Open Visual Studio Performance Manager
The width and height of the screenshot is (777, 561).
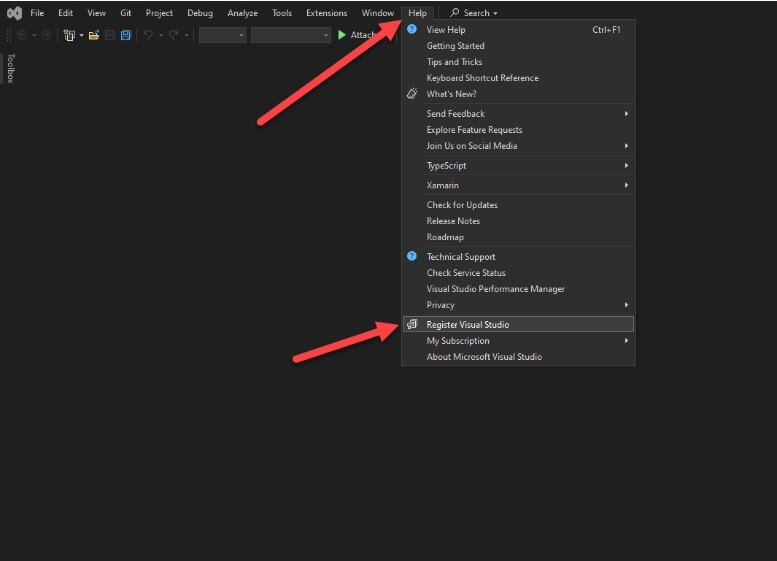[495, 289]
